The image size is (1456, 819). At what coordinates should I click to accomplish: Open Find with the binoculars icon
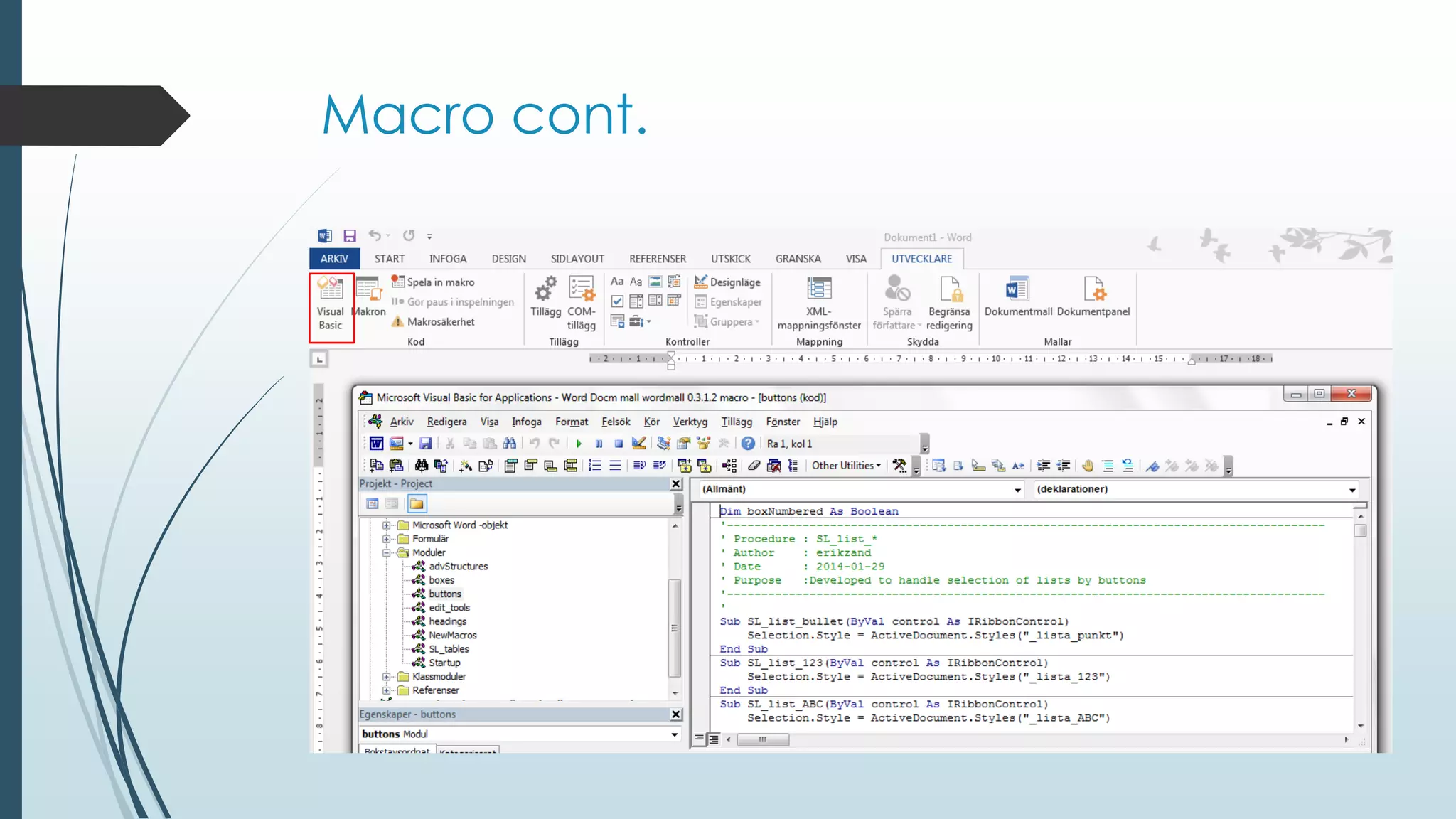509,444
